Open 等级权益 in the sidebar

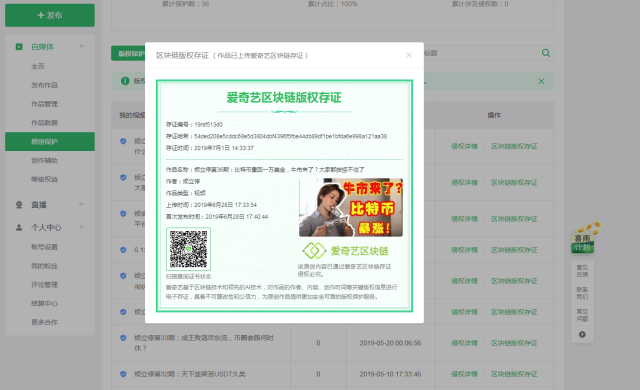(x=44, y=179)
